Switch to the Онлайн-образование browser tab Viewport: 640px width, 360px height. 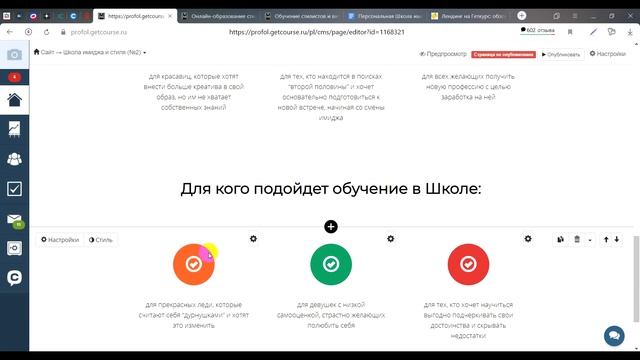click(x=219, y=16)
